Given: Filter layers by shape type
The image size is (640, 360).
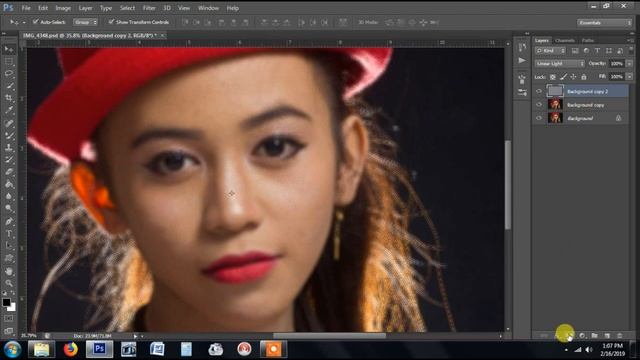Looking at the screenshot, I should 609,51.
